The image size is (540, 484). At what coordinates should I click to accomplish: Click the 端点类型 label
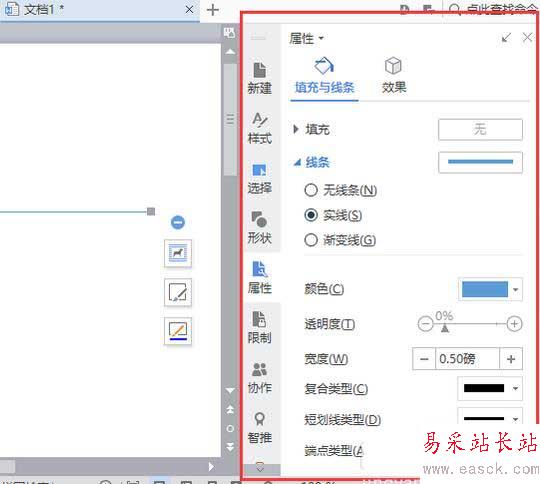(334, 451)
